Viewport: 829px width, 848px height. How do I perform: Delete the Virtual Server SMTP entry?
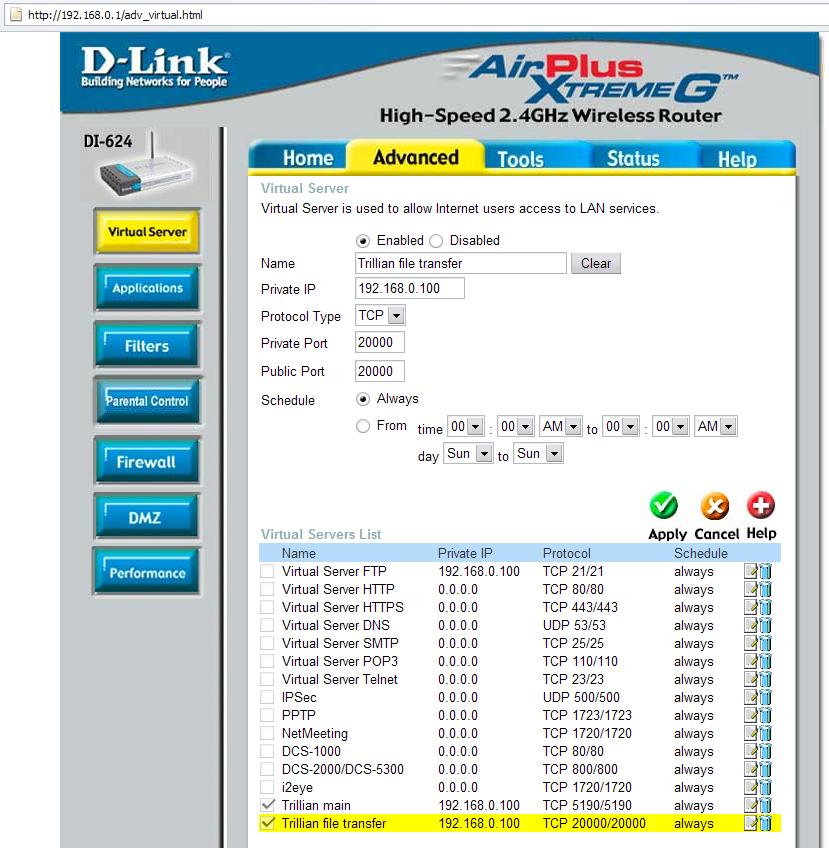click(765, 643)
